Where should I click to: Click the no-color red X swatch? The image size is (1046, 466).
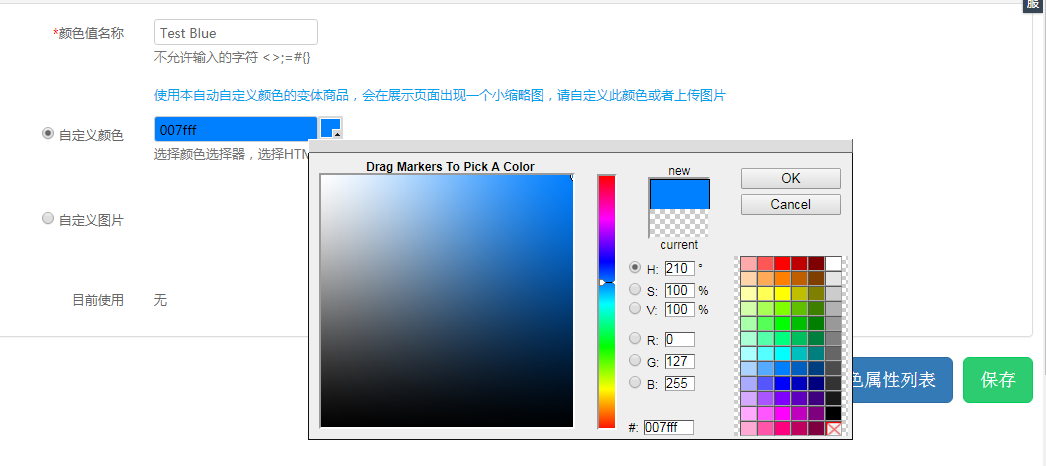coord(834,429)
